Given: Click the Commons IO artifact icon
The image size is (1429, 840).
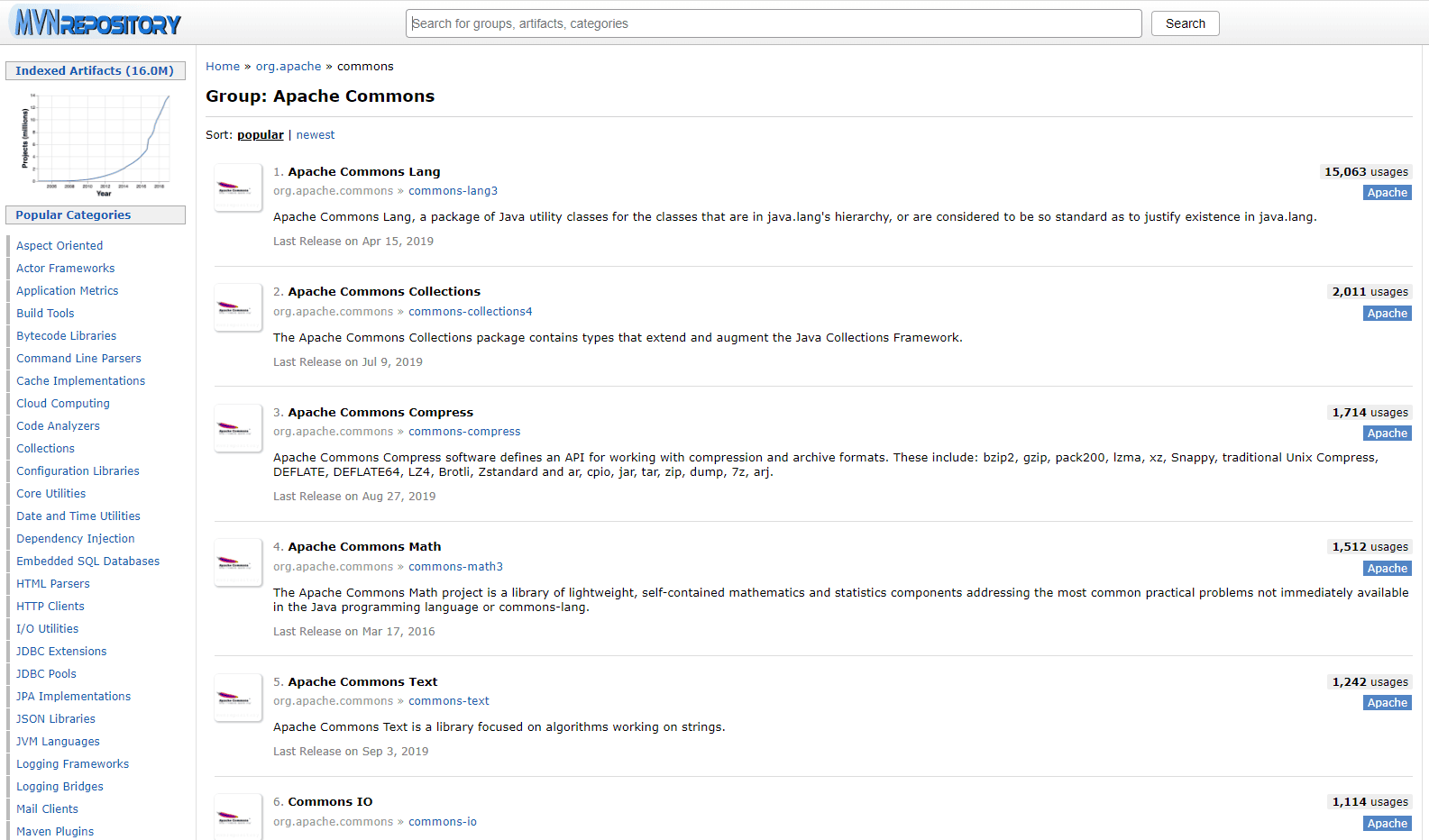Looking at the screenshot, I should coord(237,817).
